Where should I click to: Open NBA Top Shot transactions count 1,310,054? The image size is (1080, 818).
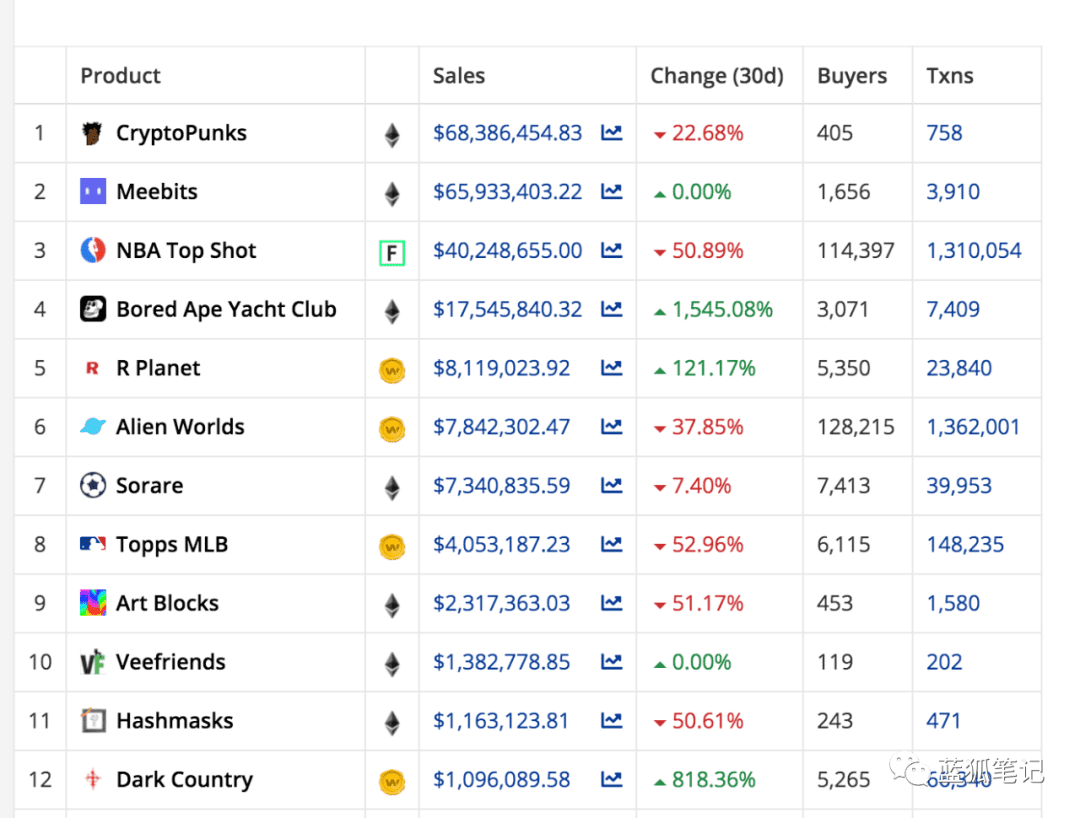coord(974,250)
